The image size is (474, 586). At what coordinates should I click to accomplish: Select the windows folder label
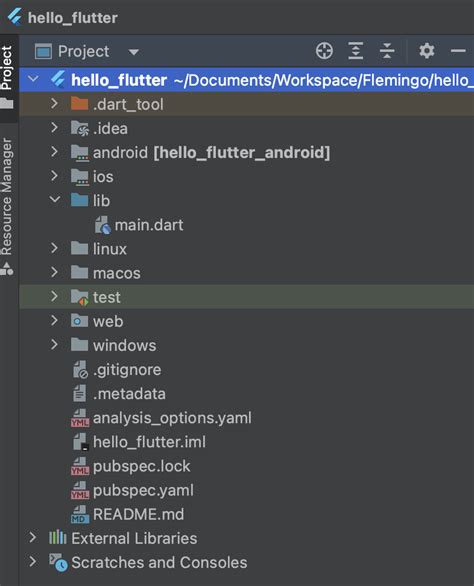point(124,346)
